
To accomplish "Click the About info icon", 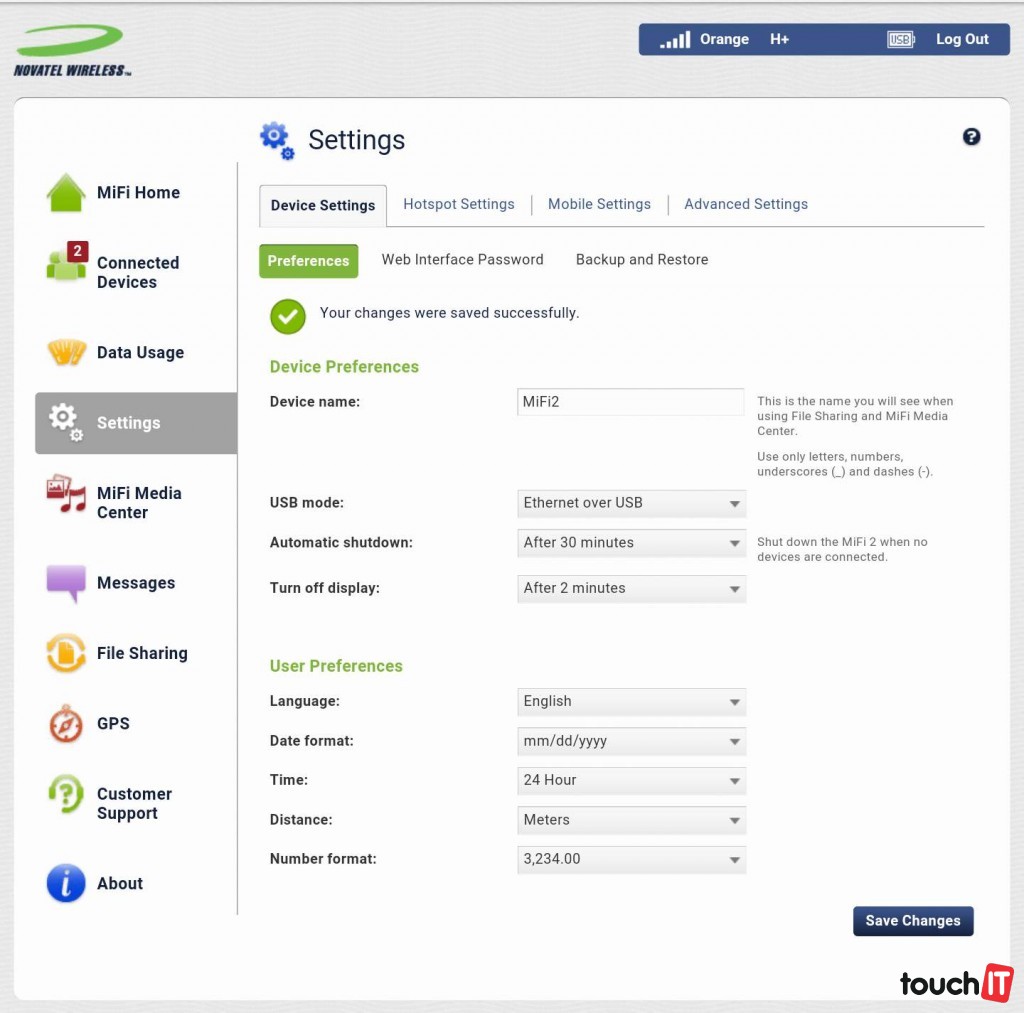I will click(x=67, y=883).
